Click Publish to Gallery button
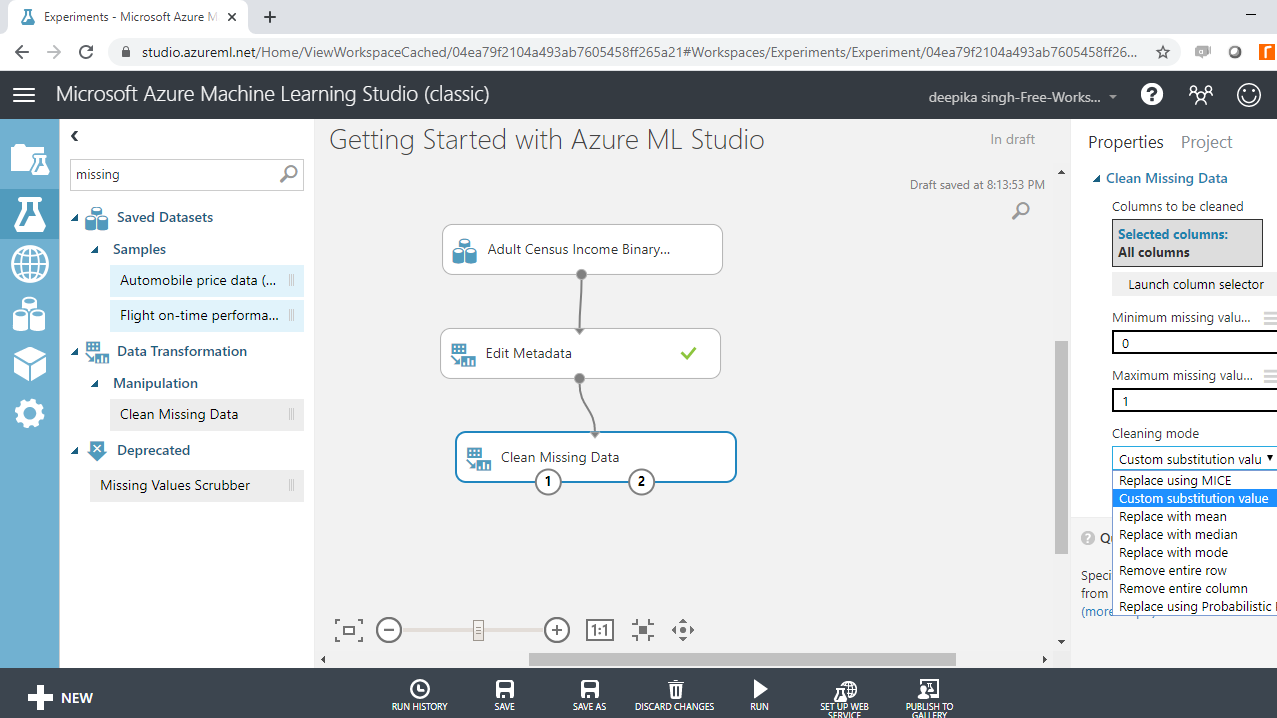Viewport: 1277px width, 718px height. (x=929, y=697)
